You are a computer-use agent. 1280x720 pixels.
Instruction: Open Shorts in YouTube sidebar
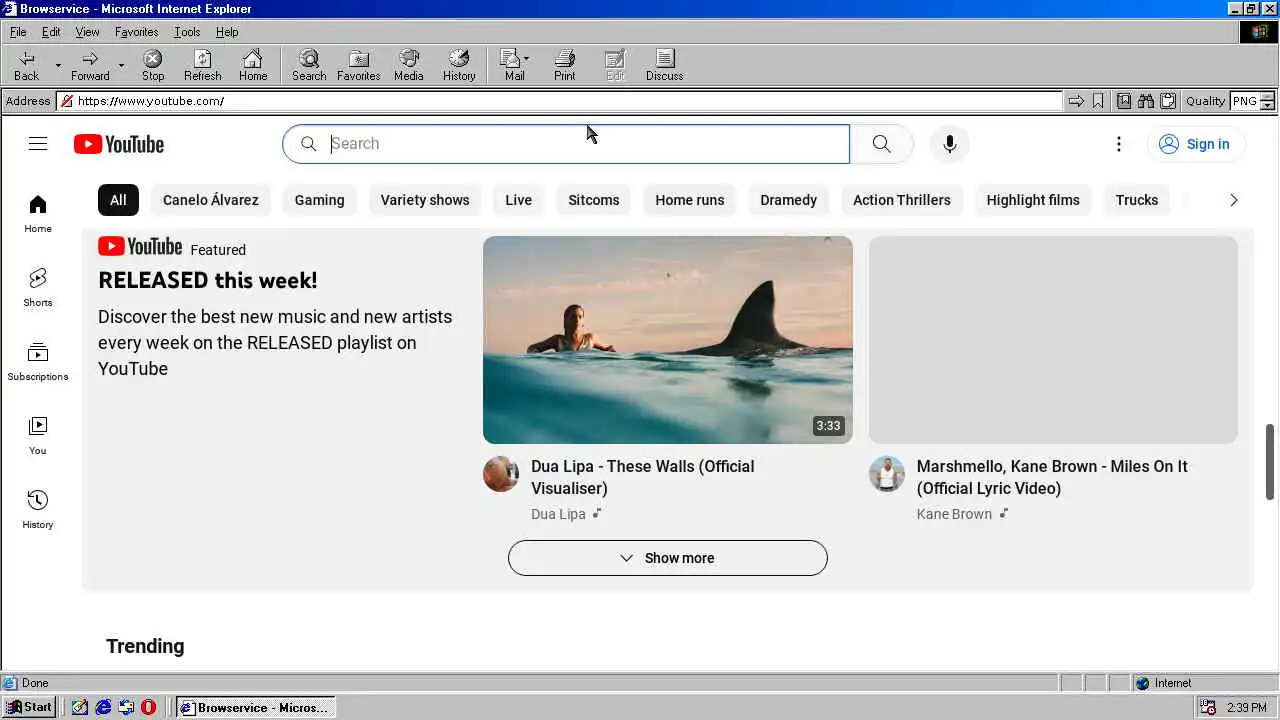point(38,288)
